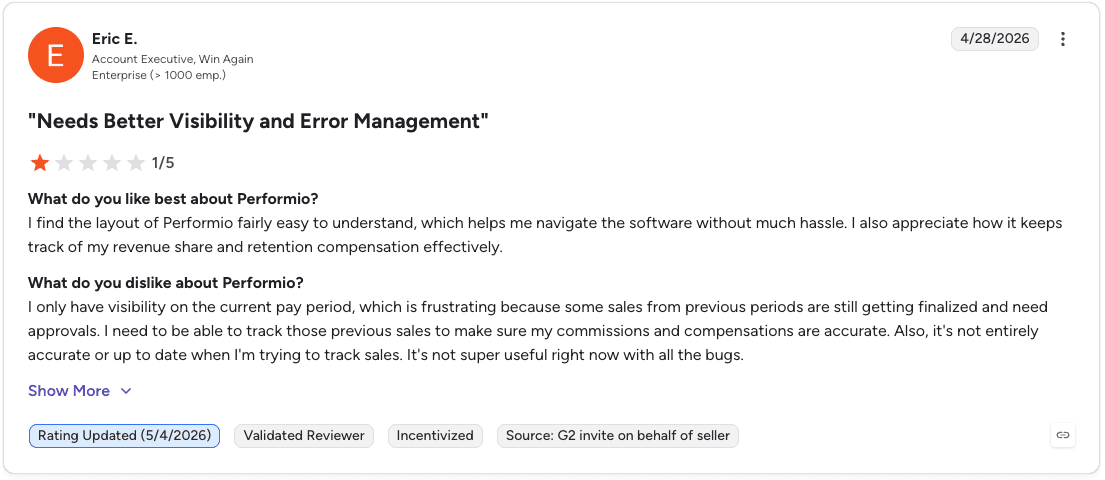This screenshot has height=480, width=1105.
Task: Expand review with Show More
Action: point(69,390)
